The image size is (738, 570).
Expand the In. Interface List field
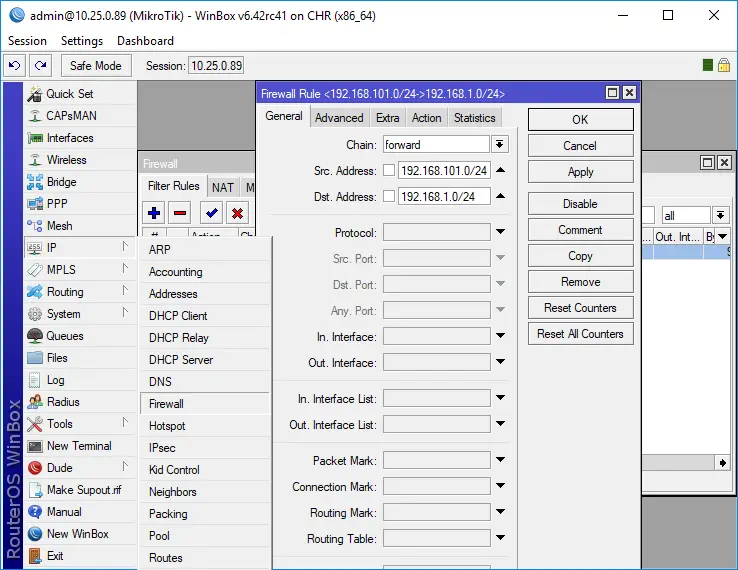click(500, 398)
